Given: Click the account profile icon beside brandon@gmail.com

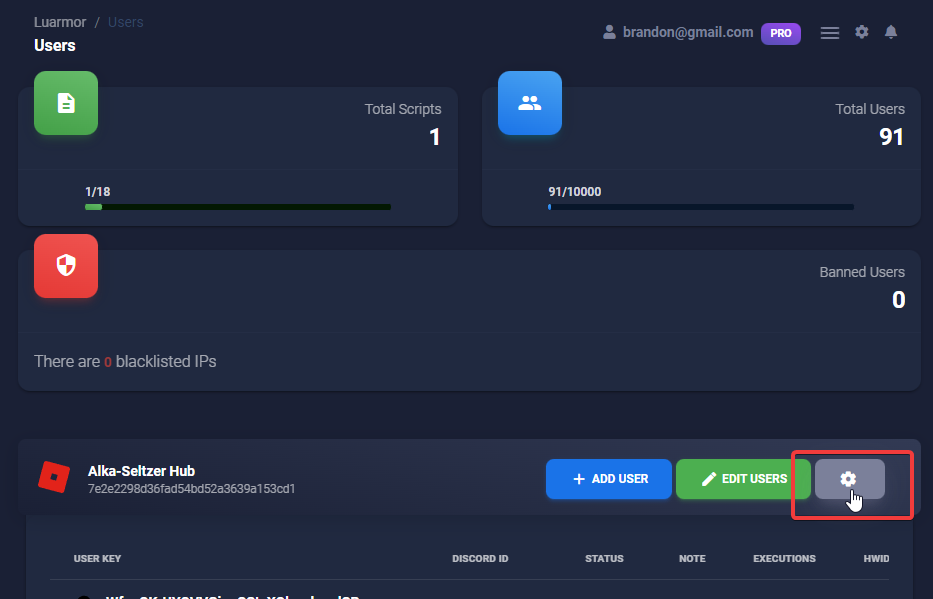Looking at the screenshot, I should pos(609,31).
